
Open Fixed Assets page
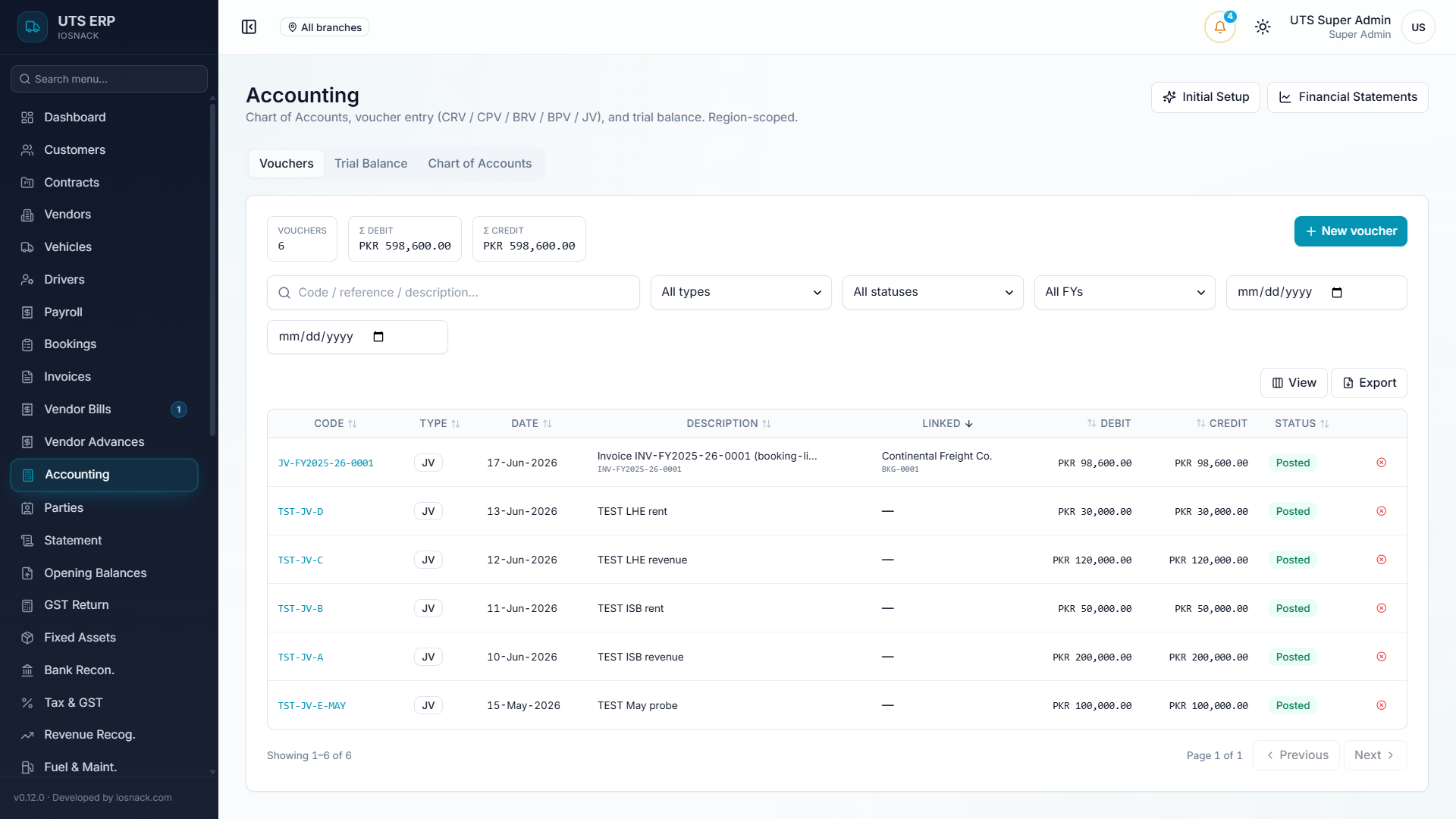point(105,638)
